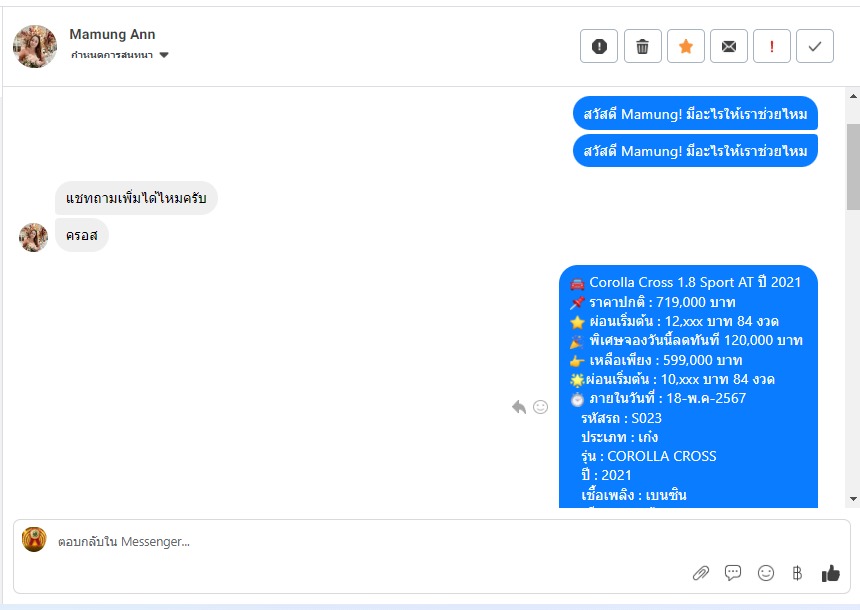Open the conversation label dropdown under Mamung Ann
This screenshot has width=860, height=610.
(120, 55)
